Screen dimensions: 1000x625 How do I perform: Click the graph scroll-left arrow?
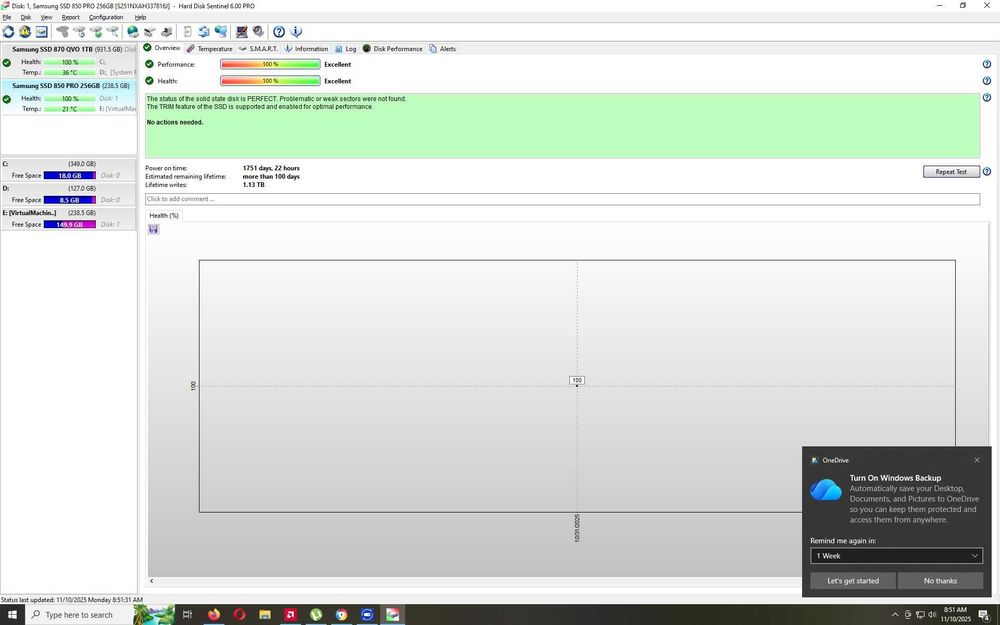pyautogui.click(x=152, y=581)
